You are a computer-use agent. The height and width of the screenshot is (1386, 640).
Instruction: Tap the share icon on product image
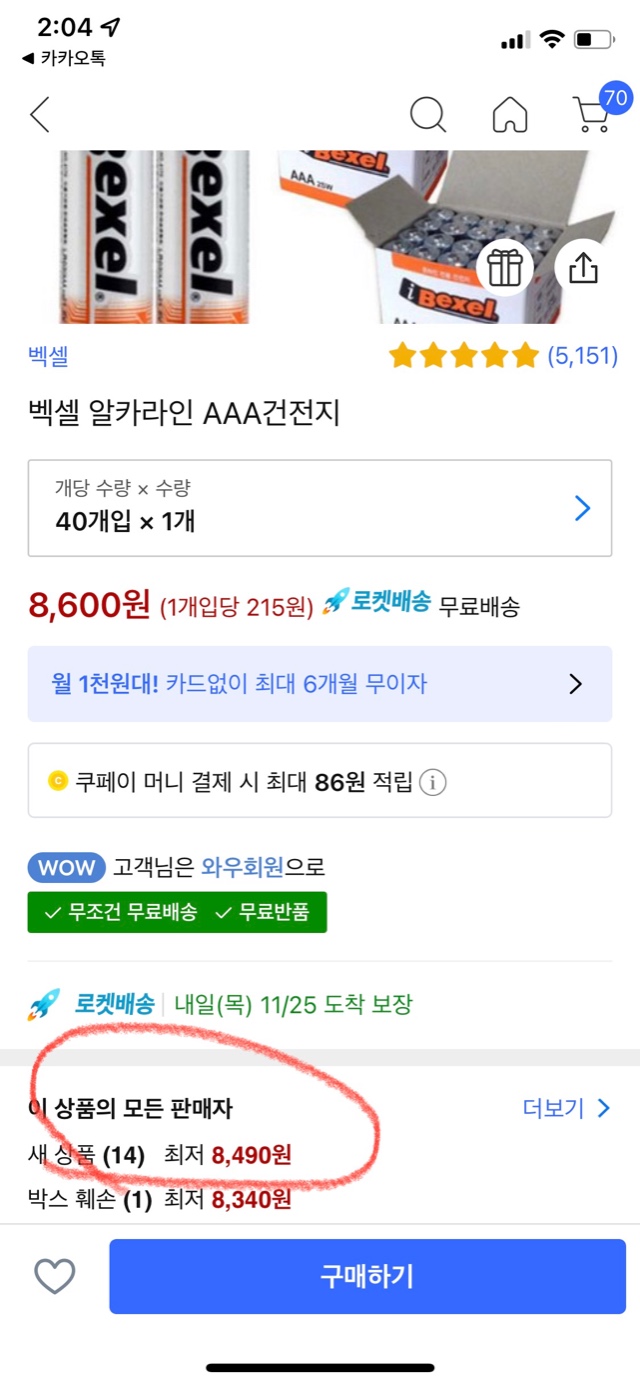coord(583,267)
